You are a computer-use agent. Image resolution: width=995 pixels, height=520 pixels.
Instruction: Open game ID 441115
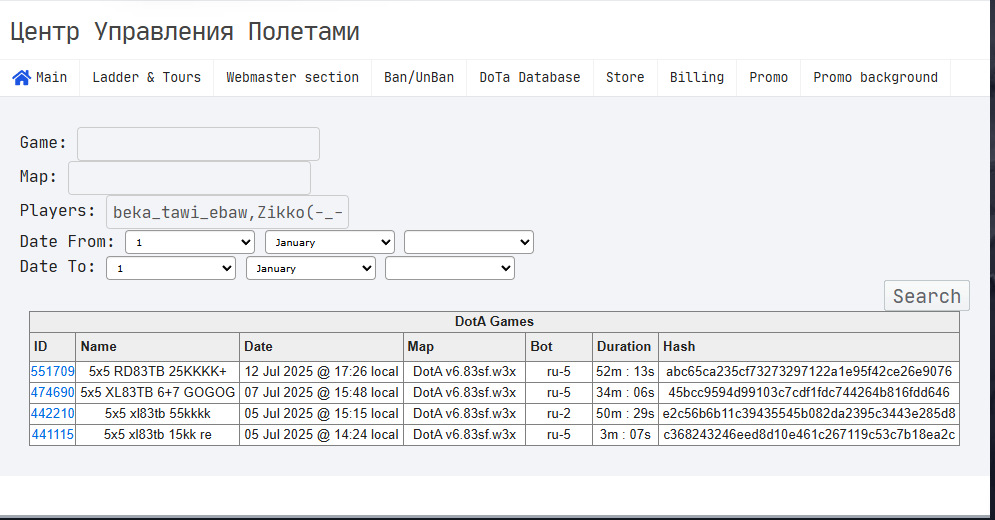pyautogui.click(x=53, y=434)
